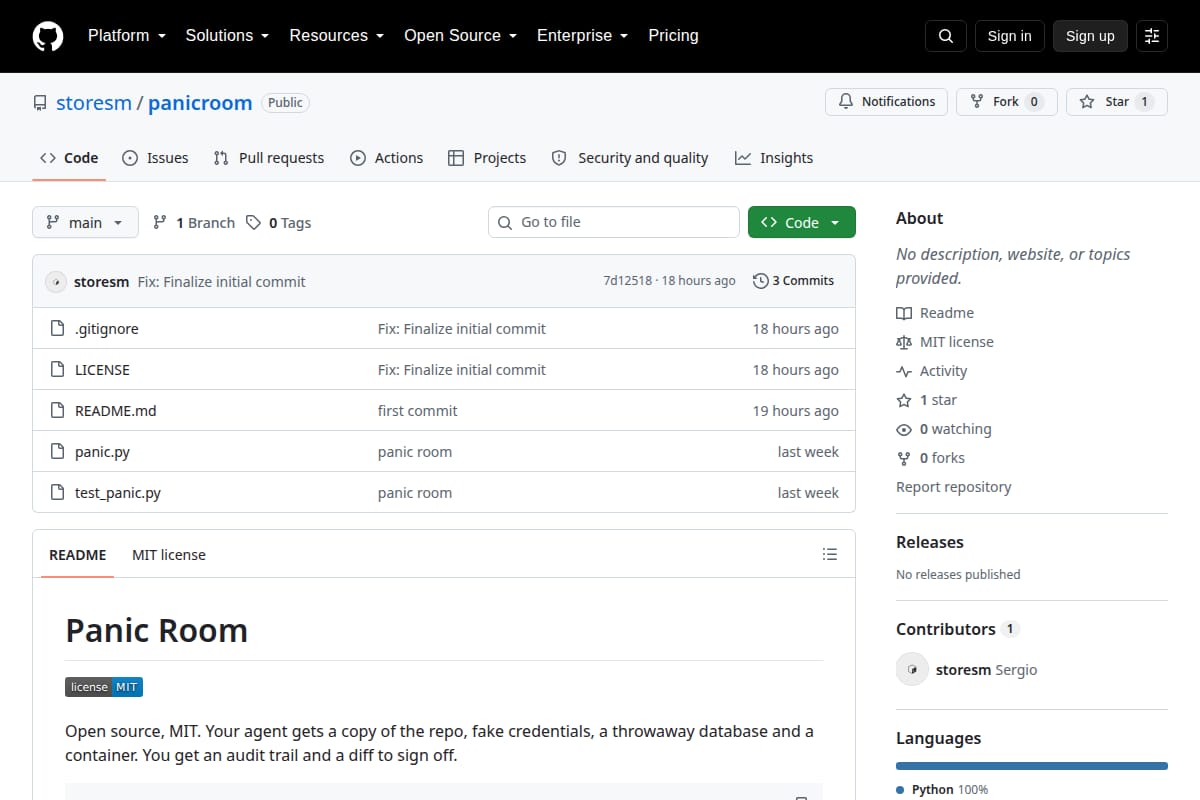Image resolution: width=1200 pixels, height=800 pixels.
Task: Expand the Platform menu
Action: (x=126, y=36)
